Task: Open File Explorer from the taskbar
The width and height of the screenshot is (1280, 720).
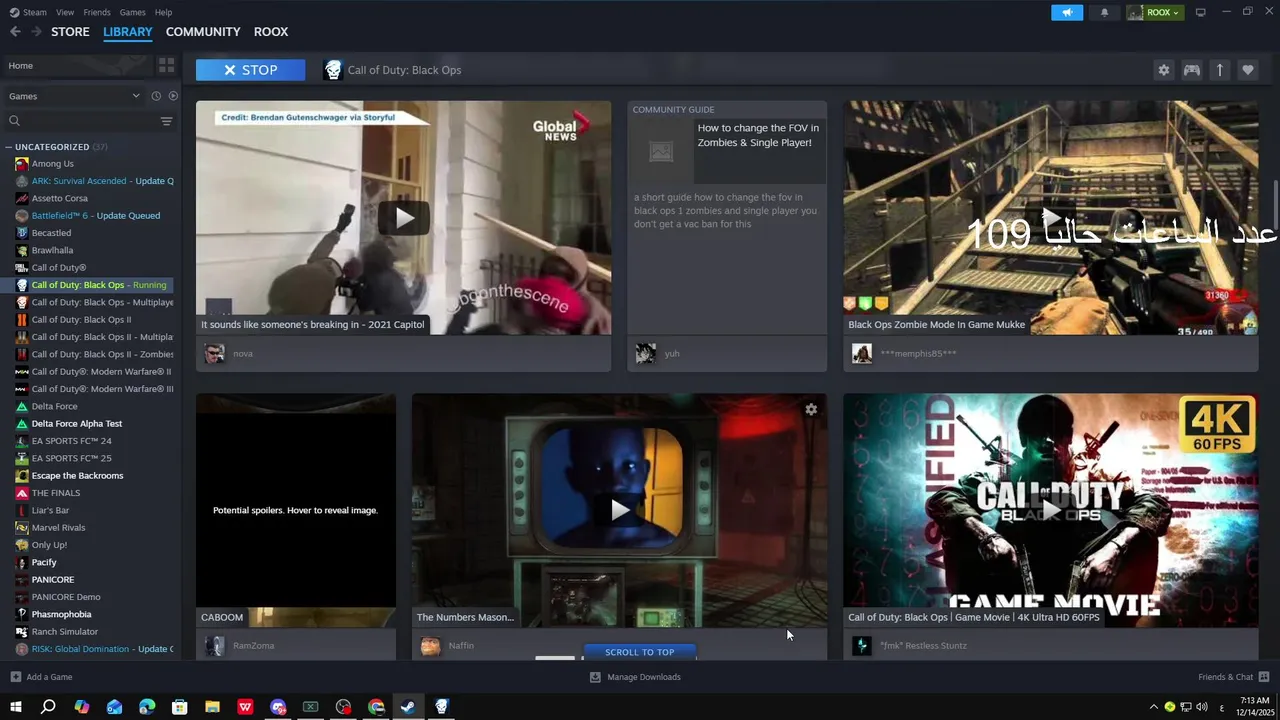Action: [x=212, y=707]
